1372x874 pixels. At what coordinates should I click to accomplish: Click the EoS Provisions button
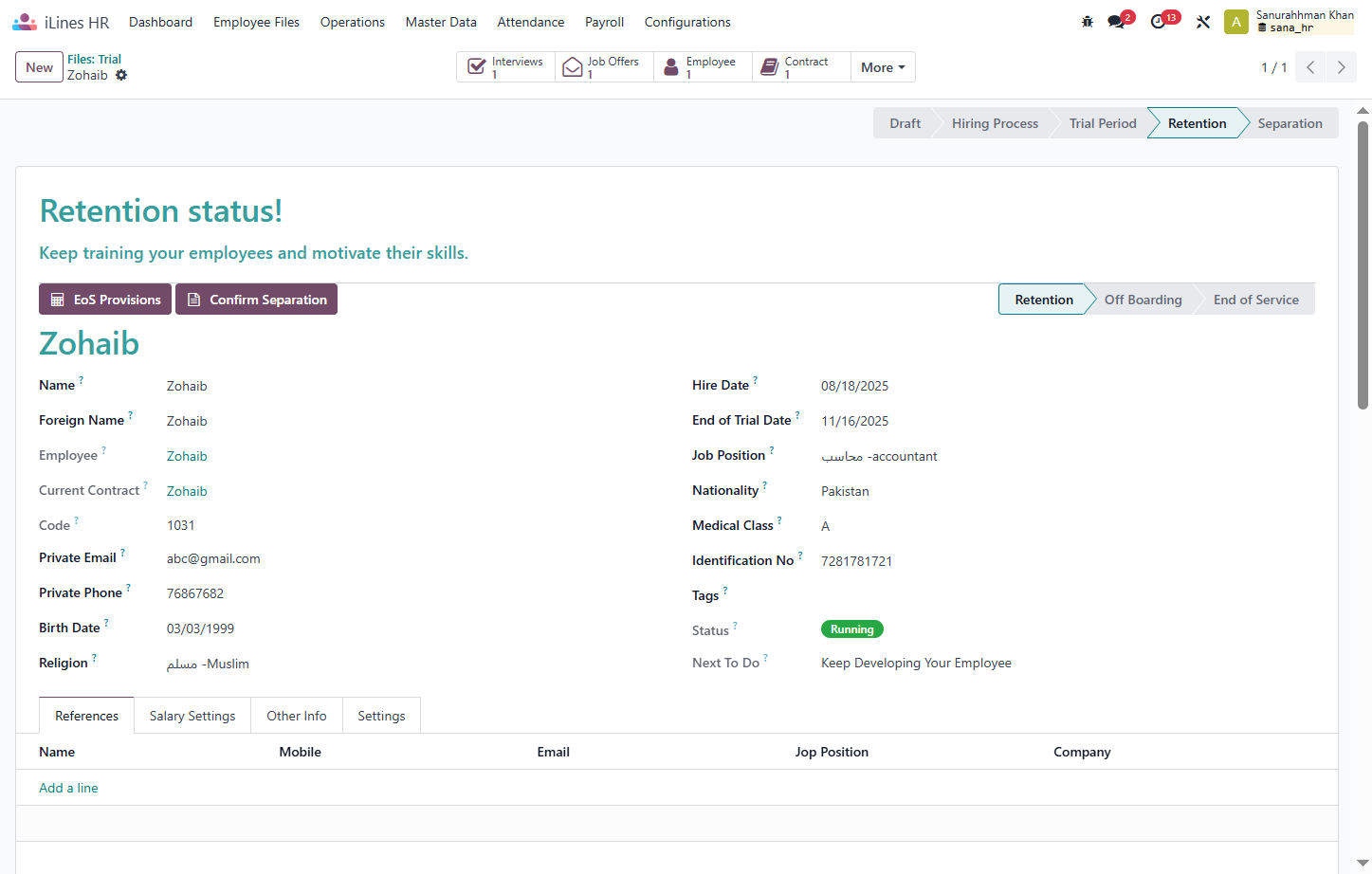tap(105, 300)
